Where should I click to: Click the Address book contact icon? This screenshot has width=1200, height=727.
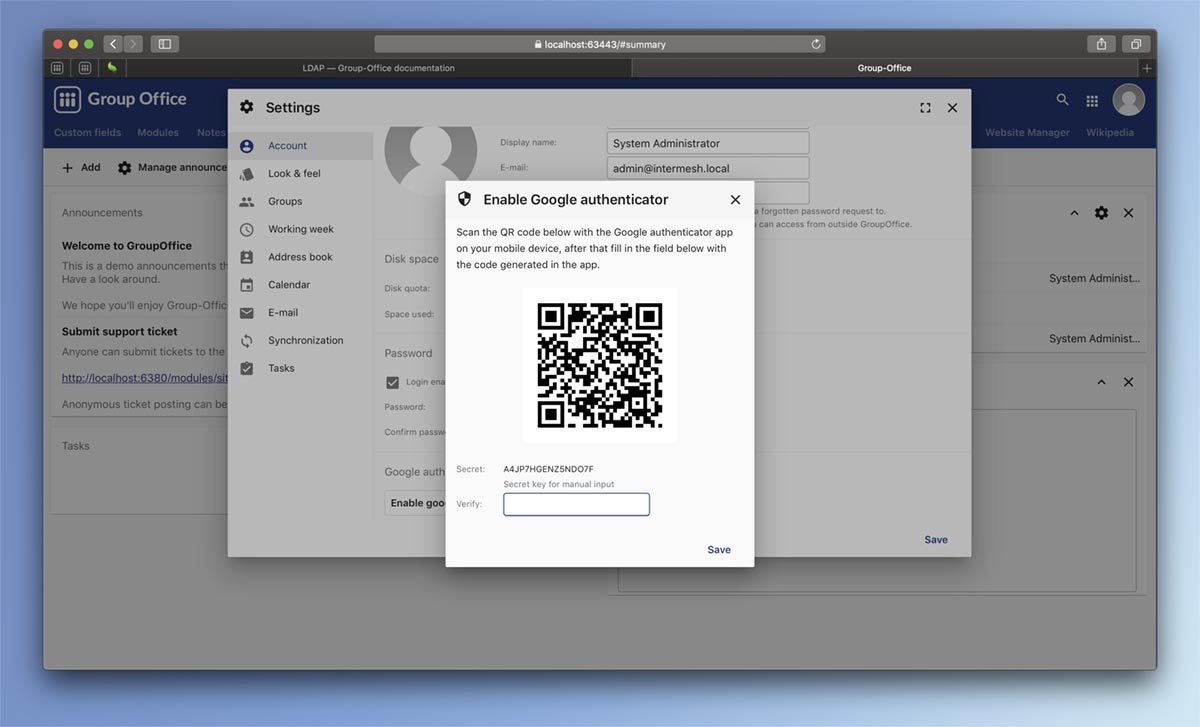click(x=247, y=257)
